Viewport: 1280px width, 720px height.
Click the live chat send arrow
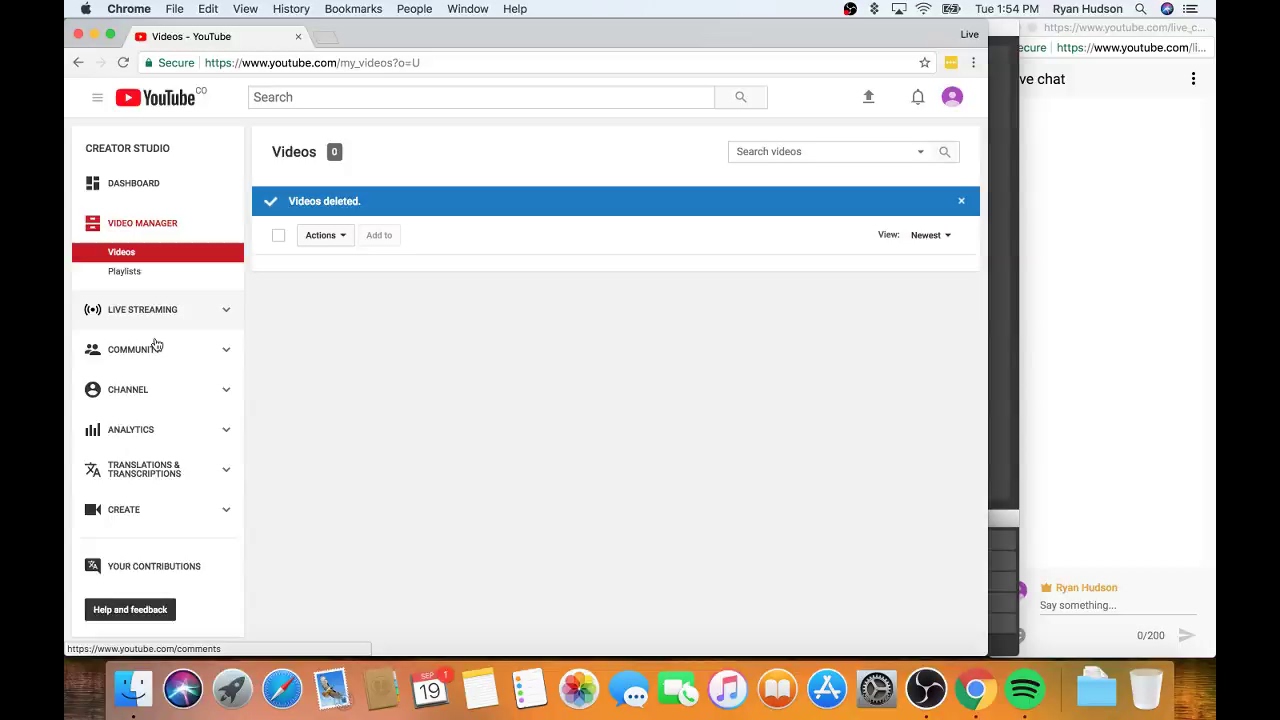1186,635
